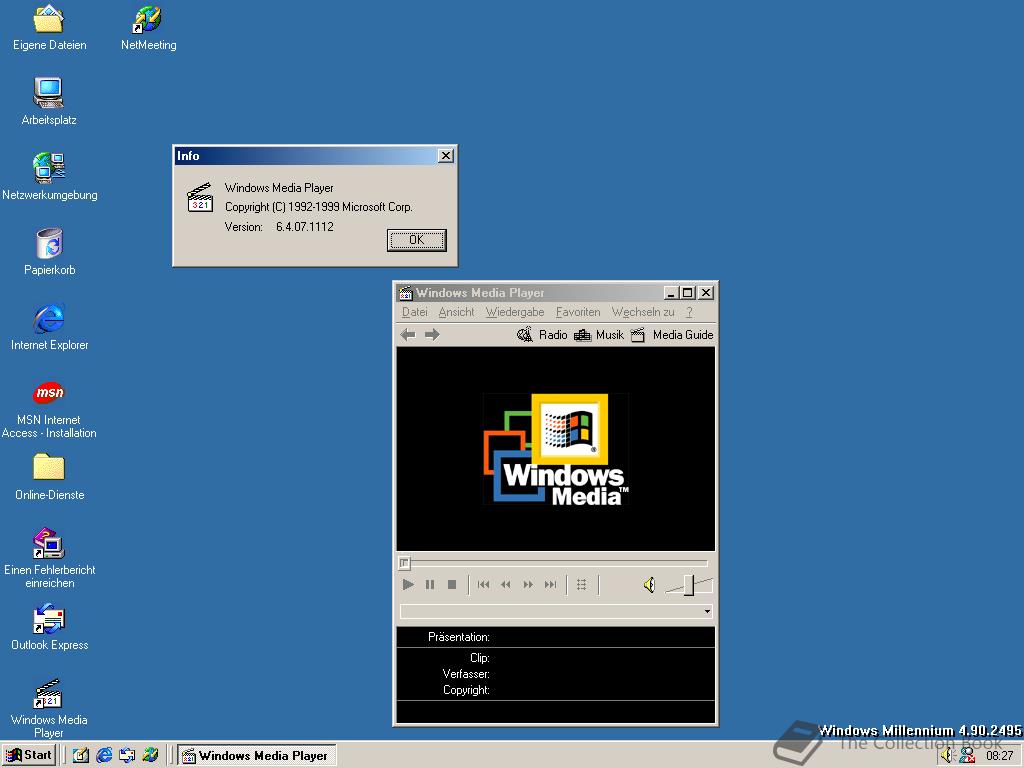
Task: Go forward with the right arrow
Action: 432,334
